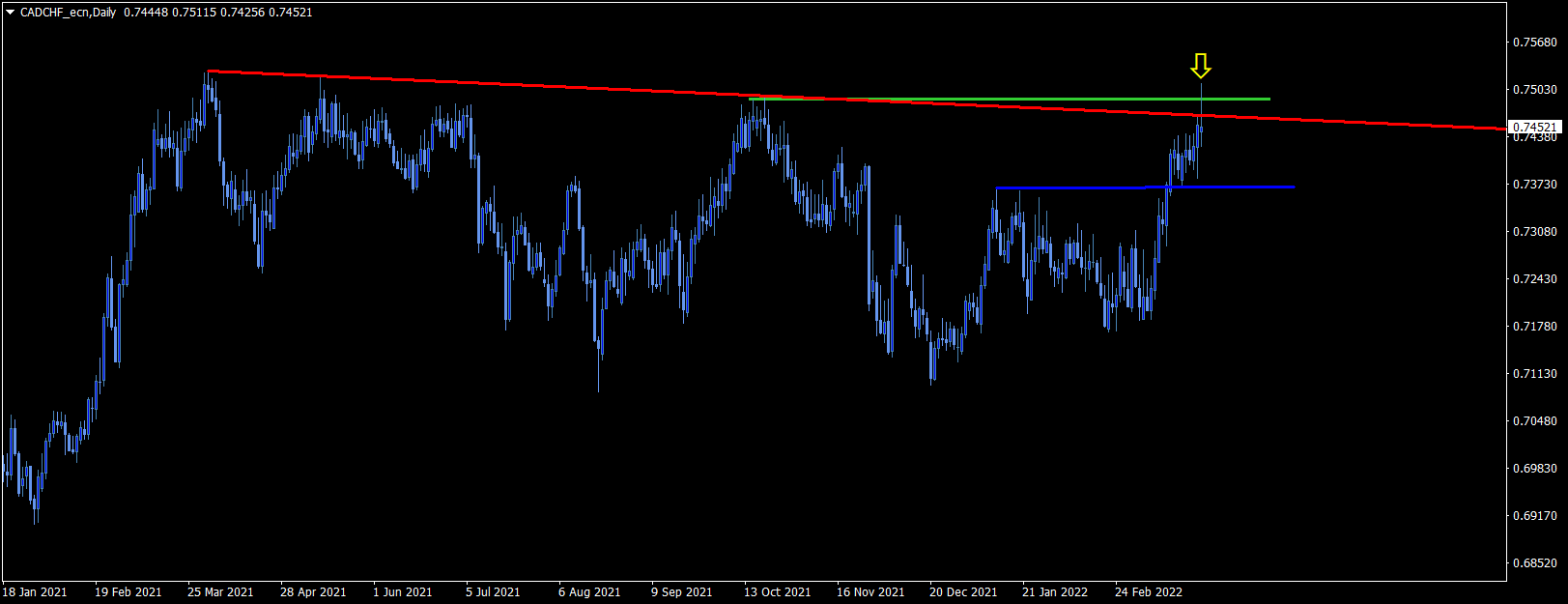Viewport: 1568px width, 604px height.
Task: Click the 16 Nov 2021 date label
Action: click(870, 592)
